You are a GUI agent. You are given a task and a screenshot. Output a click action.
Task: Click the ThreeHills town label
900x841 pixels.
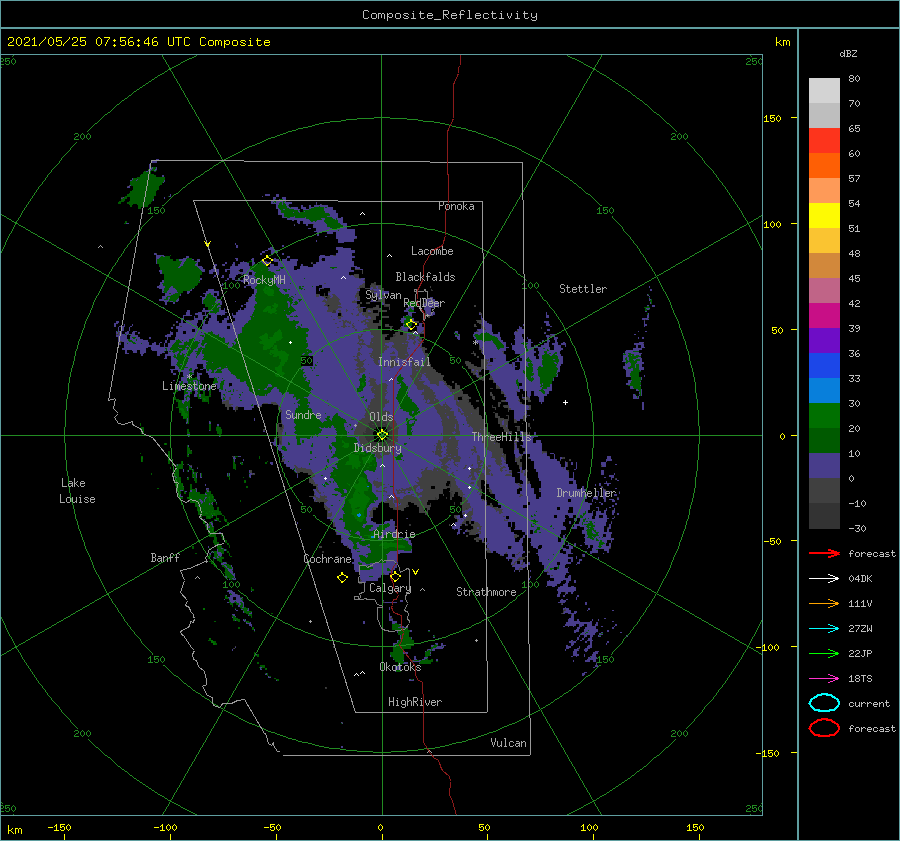tap(502, 437)
